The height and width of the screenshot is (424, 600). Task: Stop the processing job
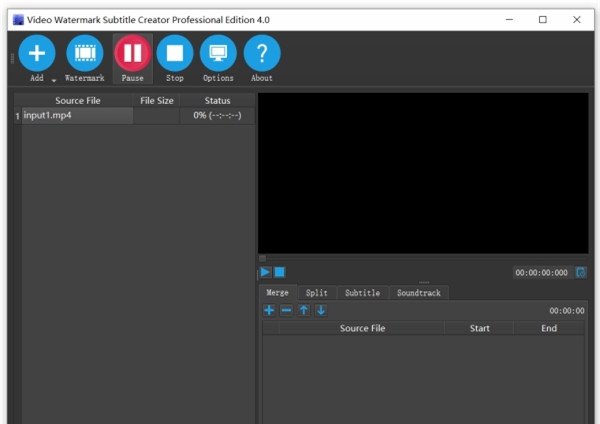(174, 53)
